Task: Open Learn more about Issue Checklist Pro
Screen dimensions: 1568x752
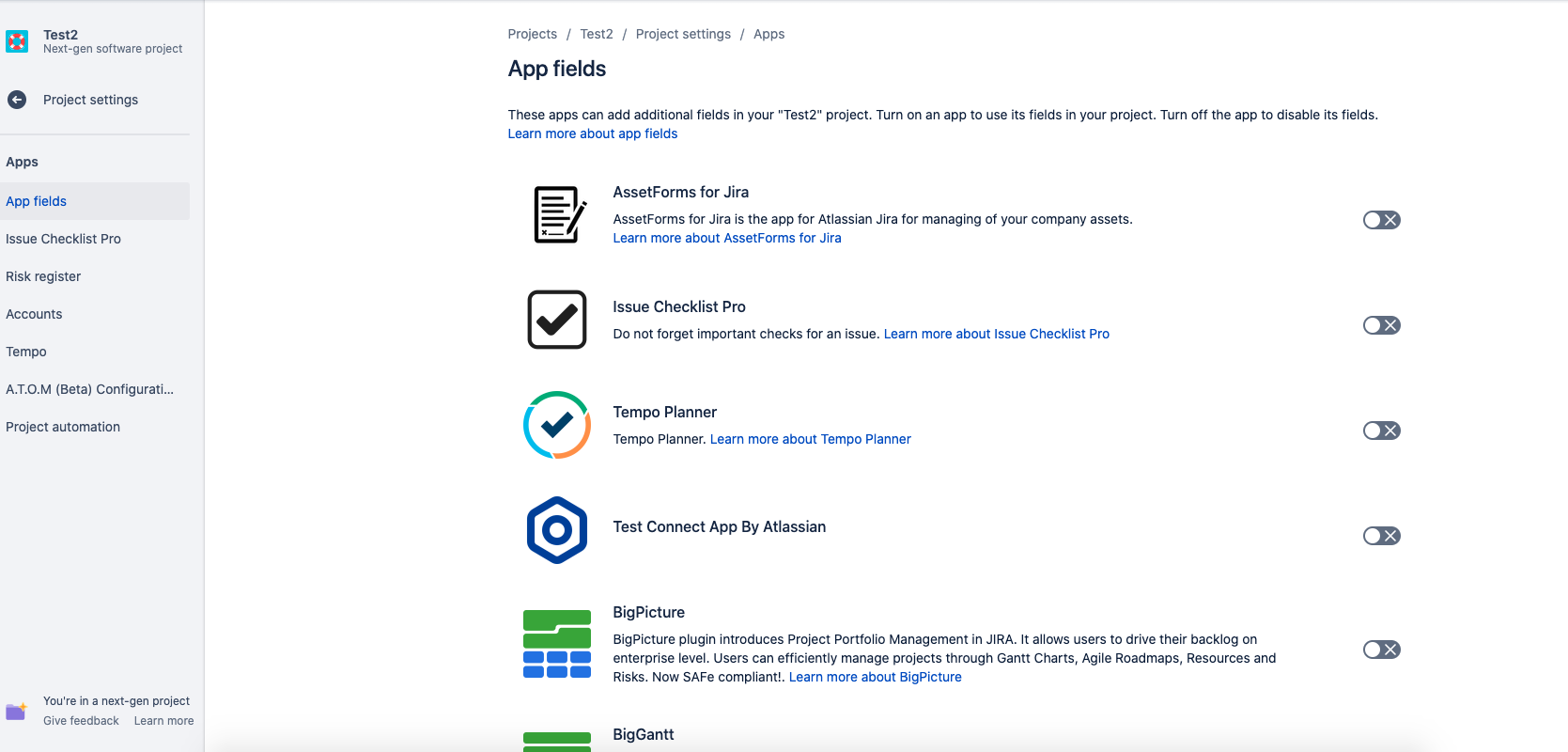Action: click(997, 334)
